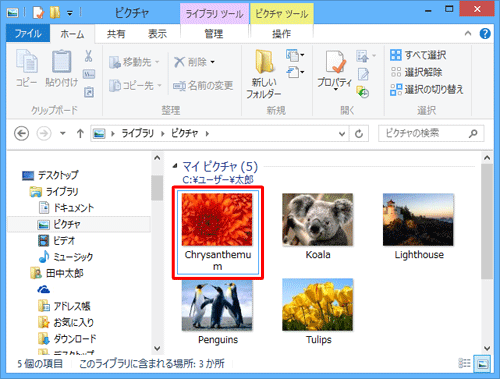This screenshot has width=500, height=379.
Task: Open the ファイル tab
Action: 28,34
